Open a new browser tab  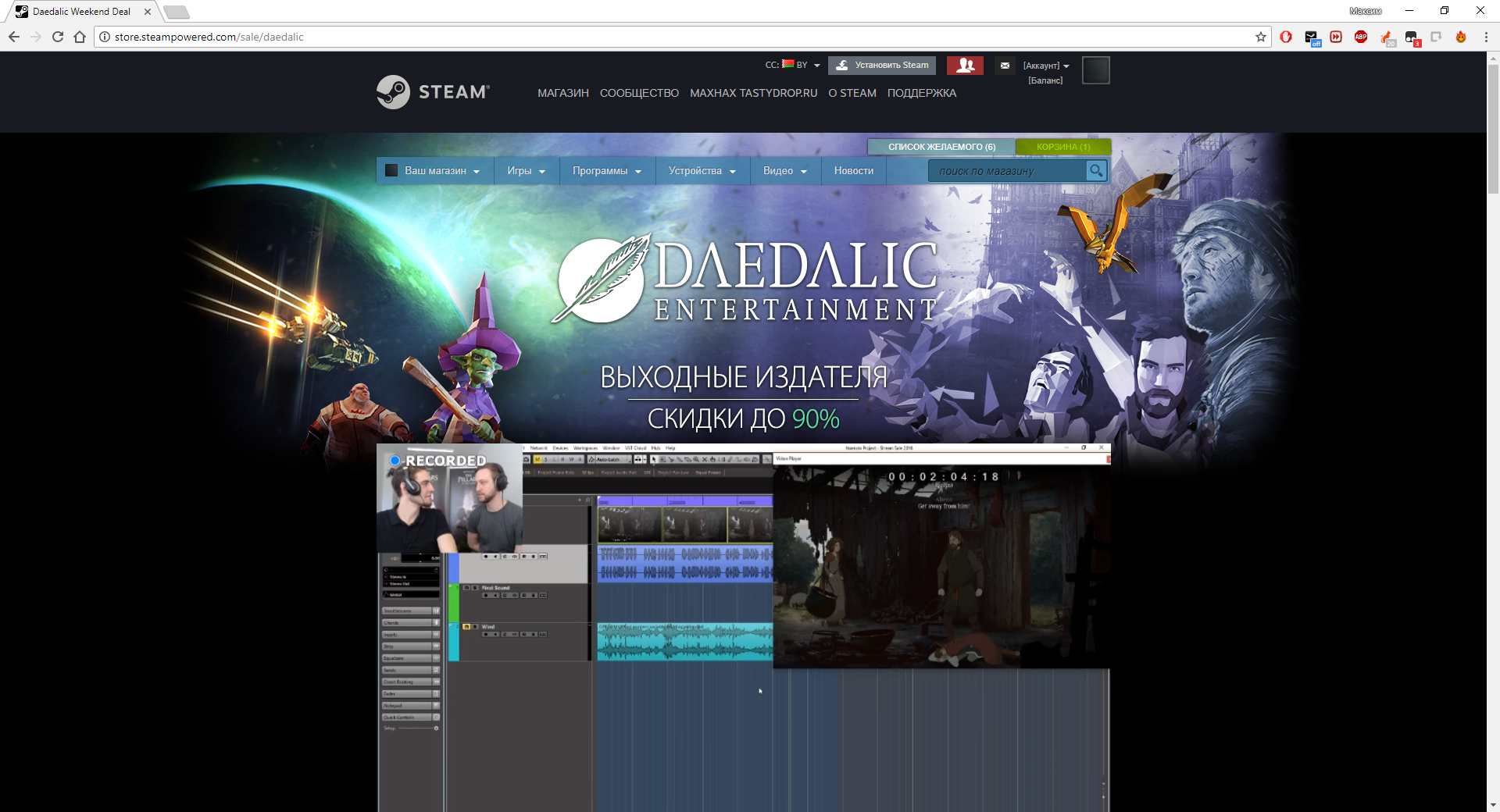(177, 12)
